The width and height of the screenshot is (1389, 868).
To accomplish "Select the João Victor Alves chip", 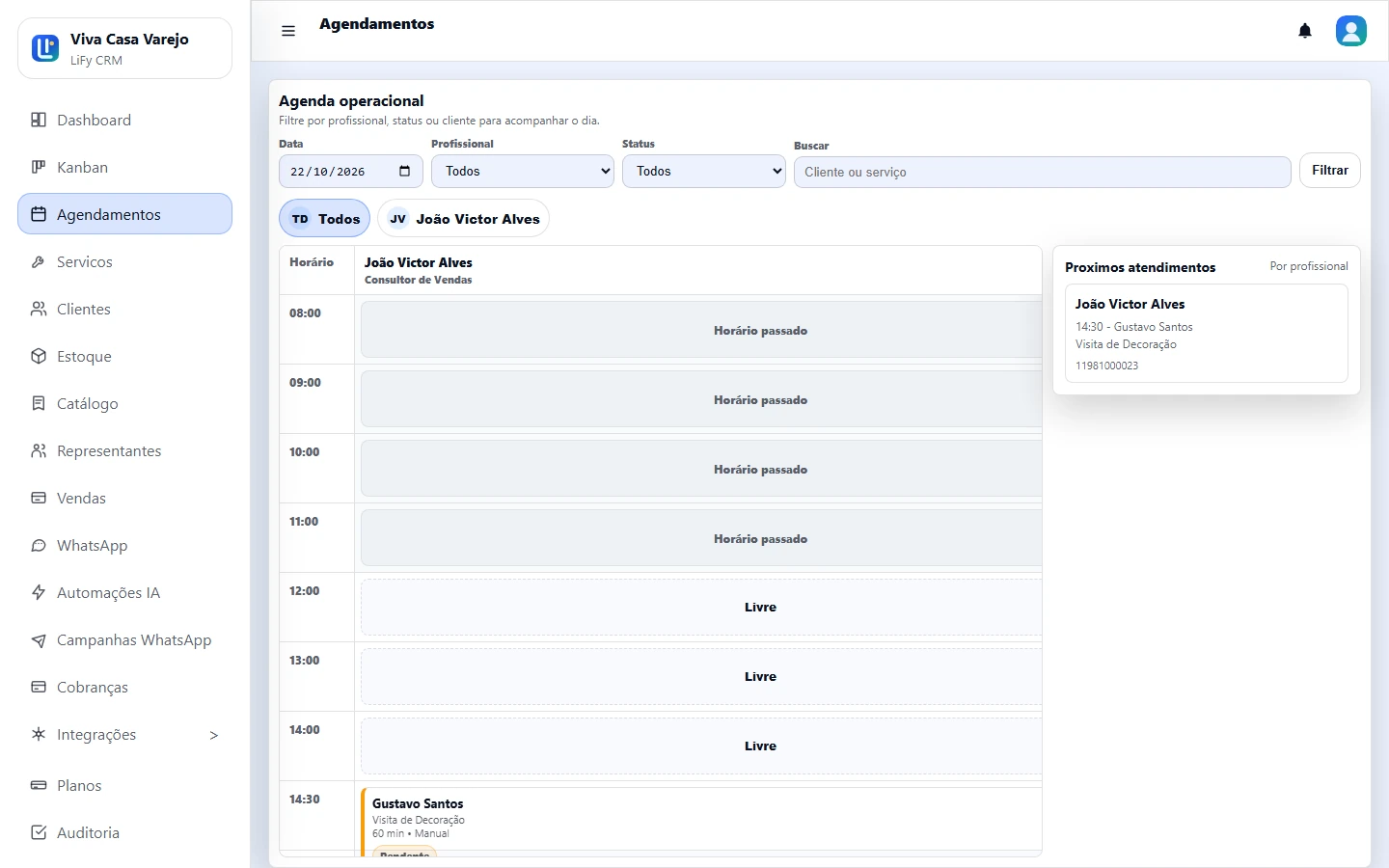I will pyautogui.click(x=464, y=219).
